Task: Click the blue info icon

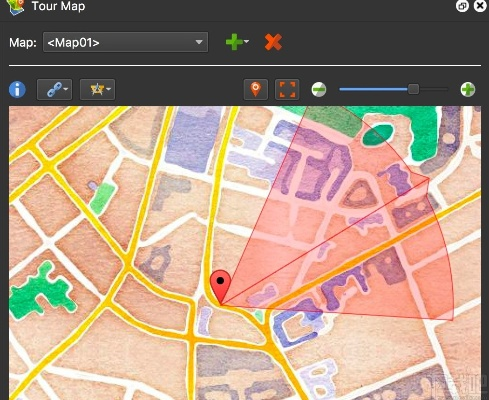Action: point(17,89)
